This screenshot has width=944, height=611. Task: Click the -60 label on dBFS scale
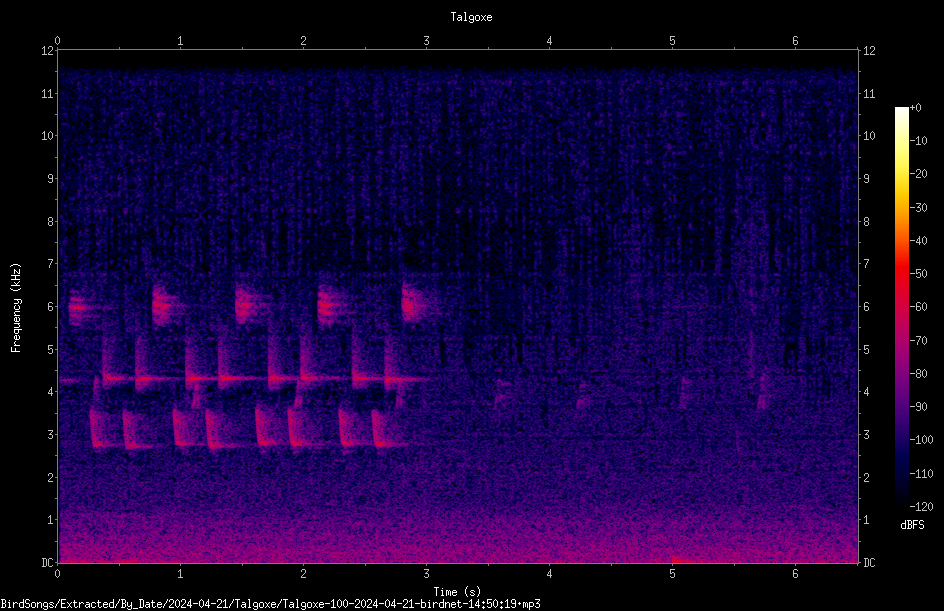tap(919, 307)
